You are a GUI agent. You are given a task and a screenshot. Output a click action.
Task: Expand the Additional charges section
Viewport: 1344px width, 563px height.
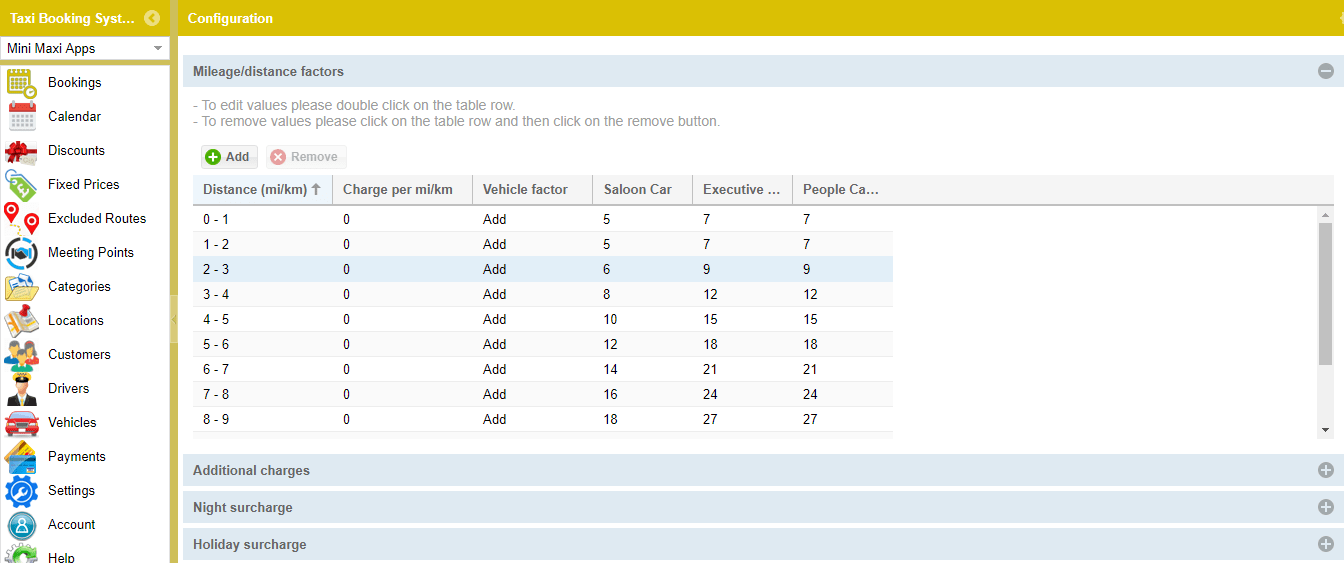point(1326,470)
